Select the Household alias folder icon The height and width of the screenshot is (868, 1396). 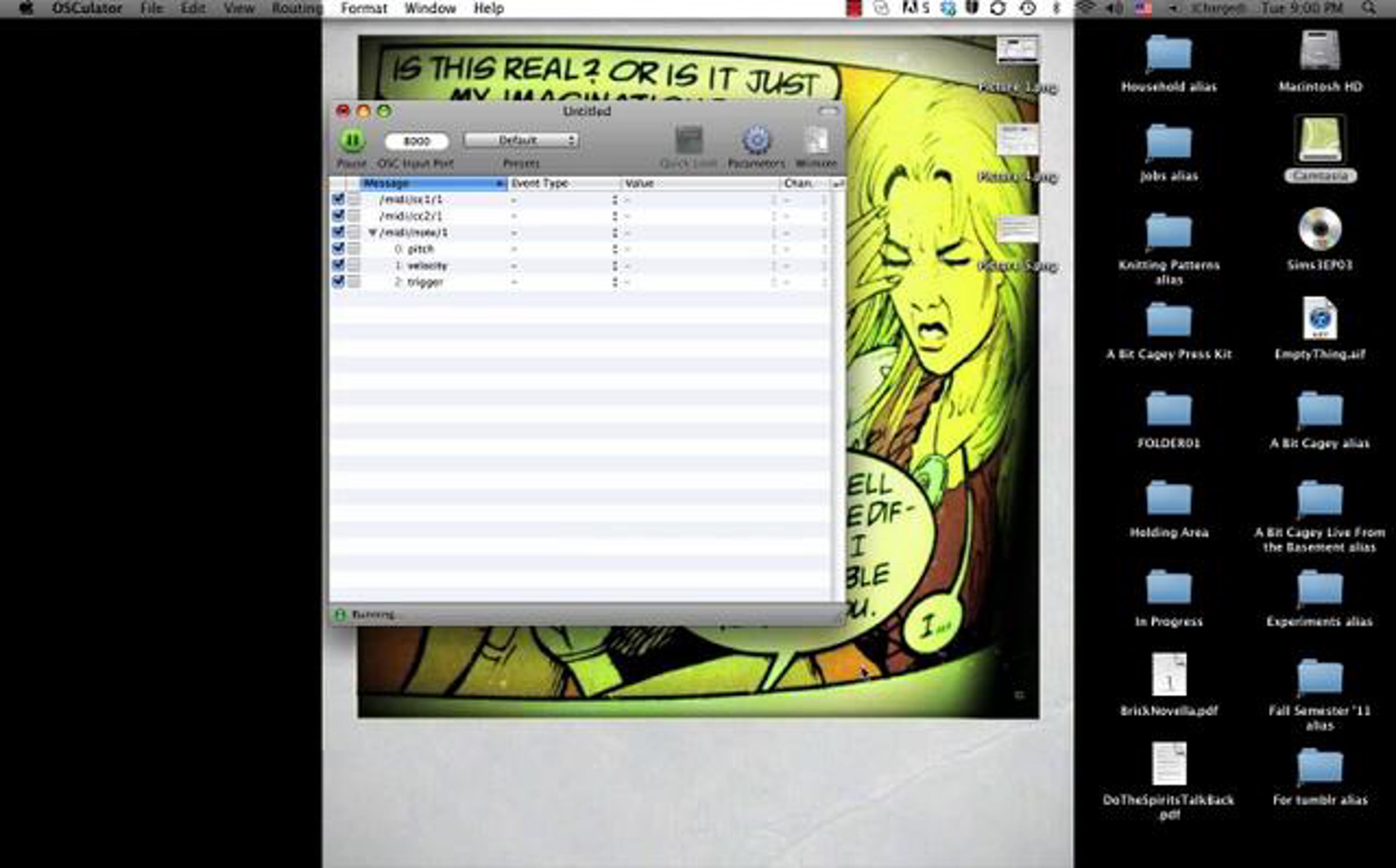tap(1169, 53)
